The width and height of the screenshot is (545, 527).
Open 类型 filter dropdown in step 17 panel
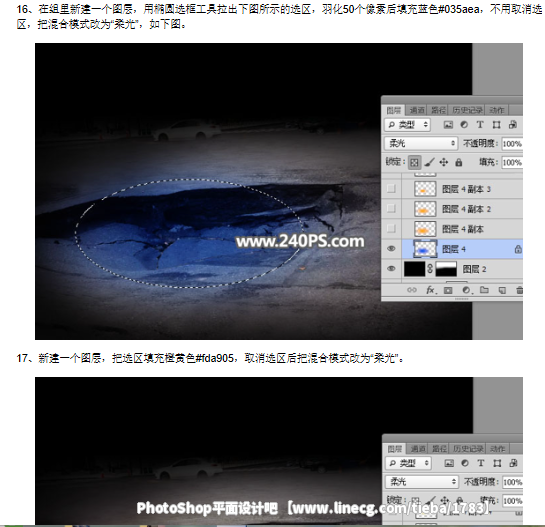[x=409, y=463]
